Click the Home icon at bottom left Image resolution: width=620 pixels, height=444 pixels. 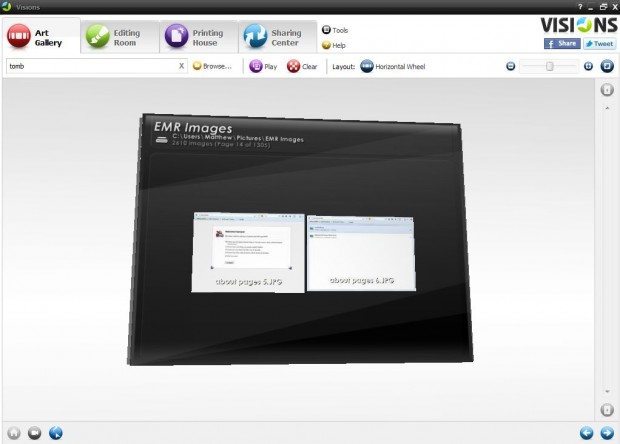point(14,433)
